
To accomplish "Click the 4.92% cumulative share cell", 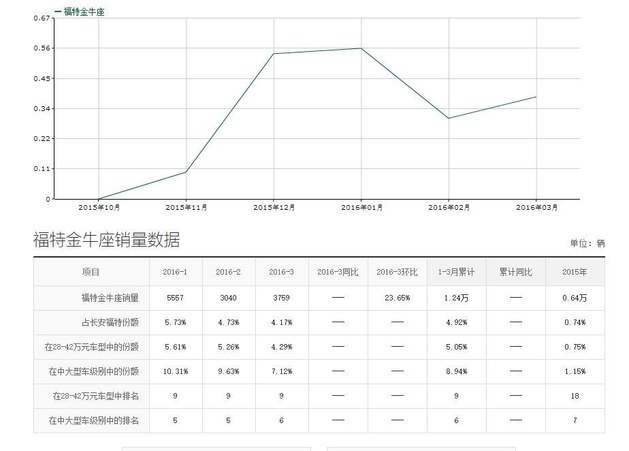I will [x=456, y=322].
